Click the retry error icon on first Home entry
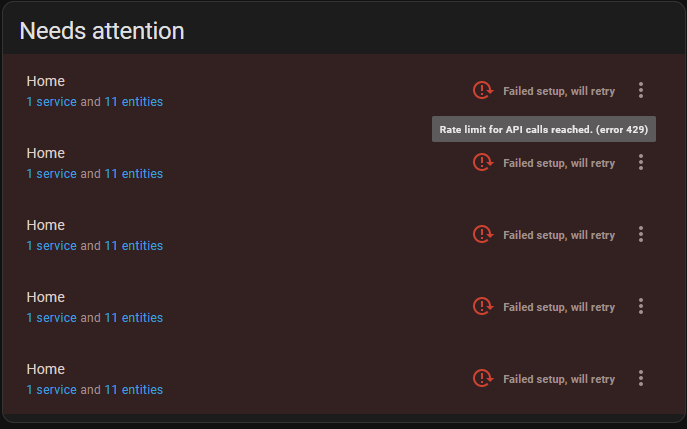 point(483,90)
